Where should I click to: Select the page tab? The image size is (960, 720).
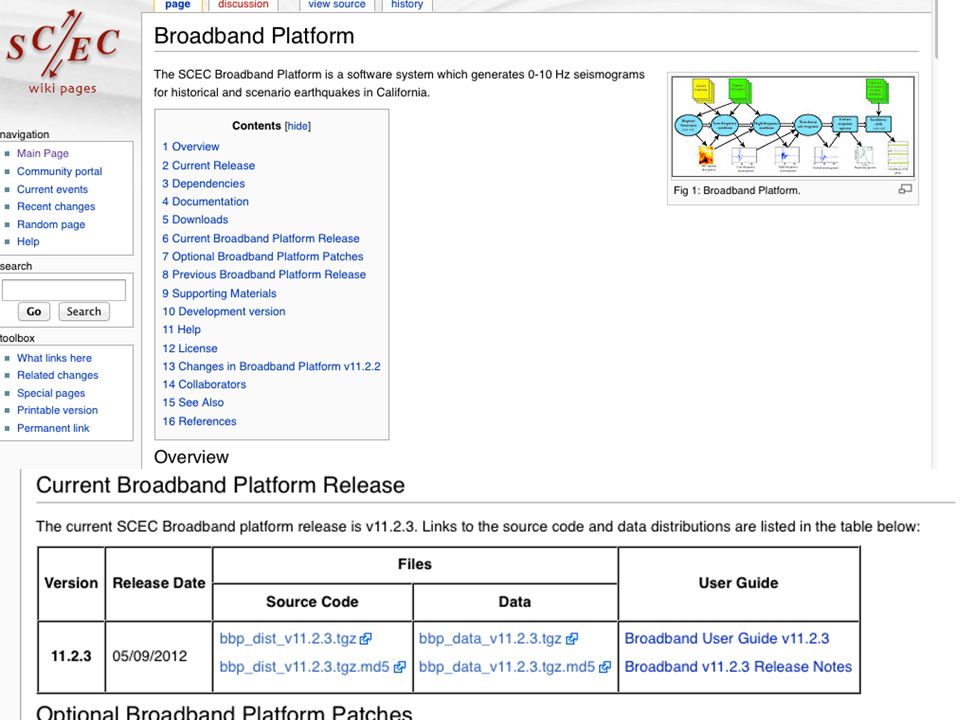pyautogui.click(x=178, y=4)
